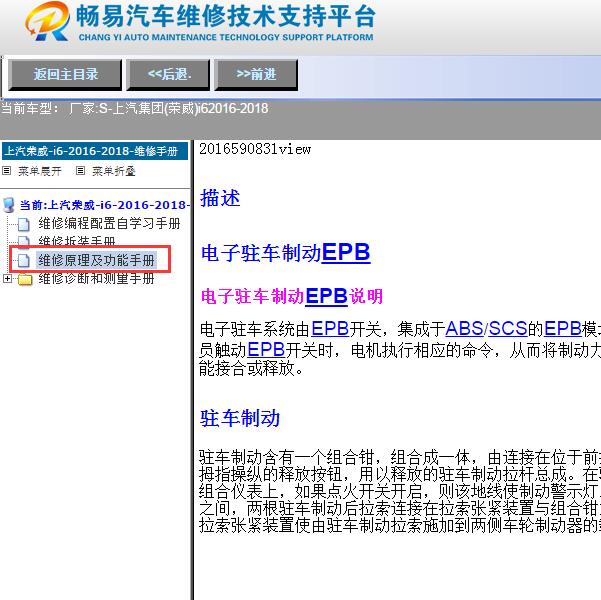Click 上汽荣威-i6-2016-2018-维修手册 panel header
Image resolution: width=601 pixels, height=600 pixels.
[95, 151]
